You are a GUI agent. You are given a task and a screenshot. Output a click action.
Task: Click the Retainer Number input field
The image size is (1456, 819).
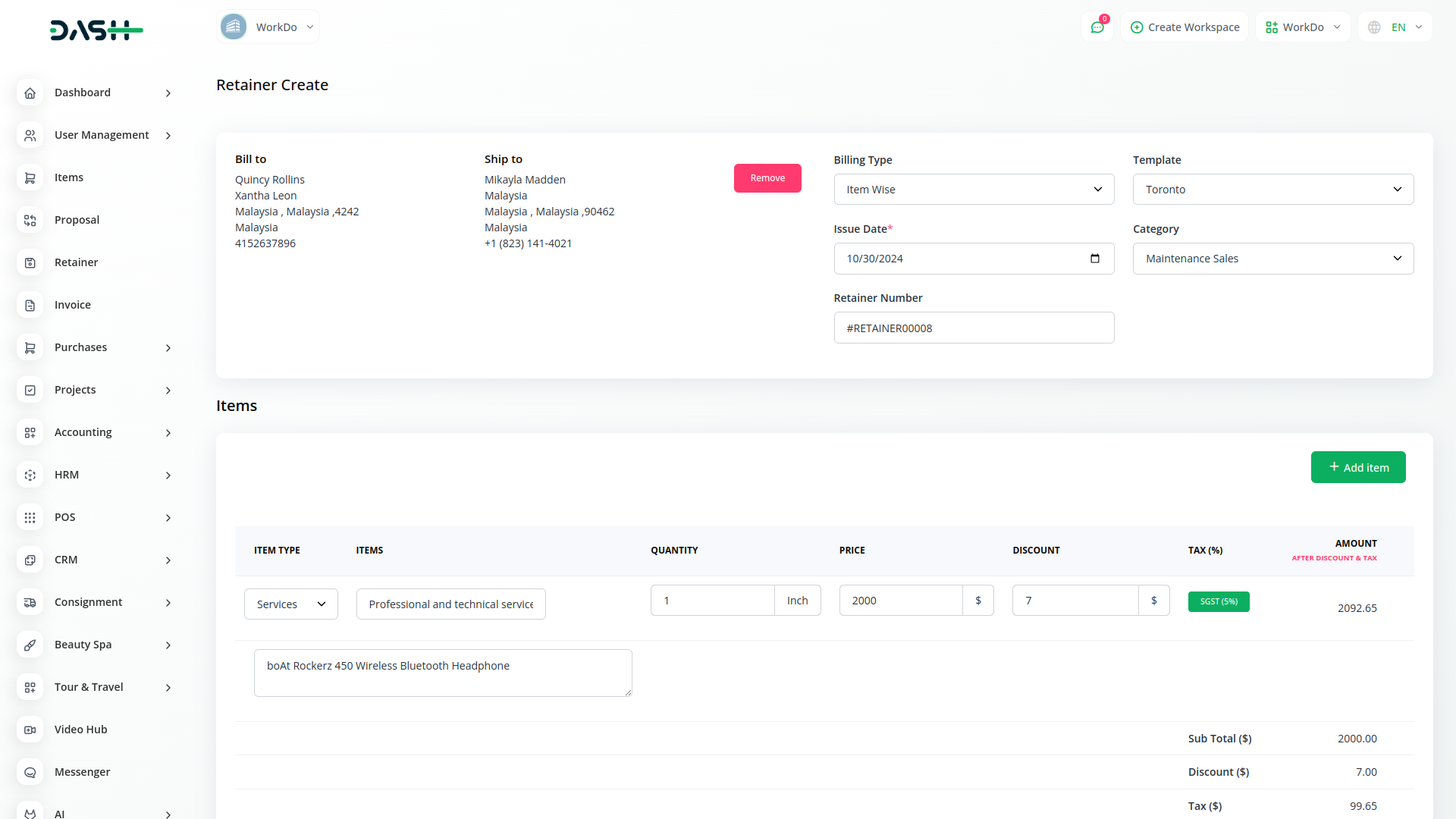(x=974, y=328)
